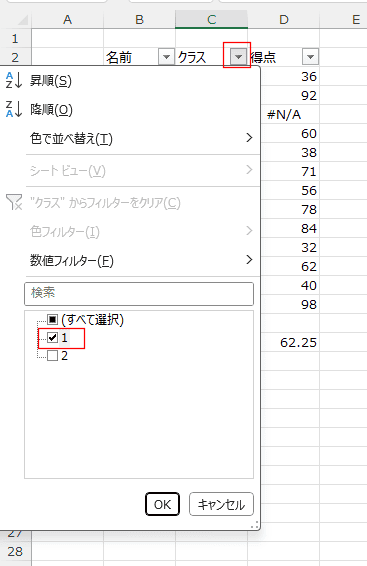
Task: Select column C header
Action: 211,19
